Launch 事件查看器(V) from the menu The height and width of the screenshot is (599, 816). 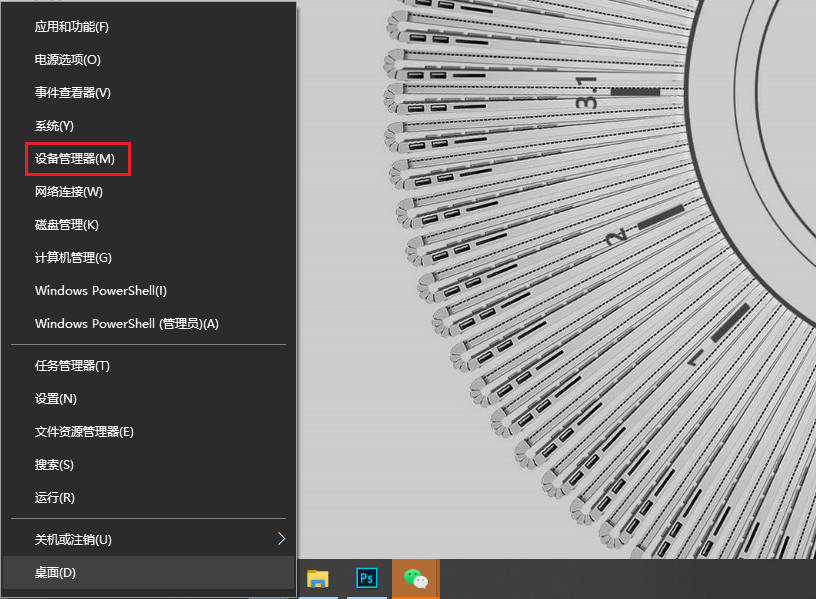(73, 93)
